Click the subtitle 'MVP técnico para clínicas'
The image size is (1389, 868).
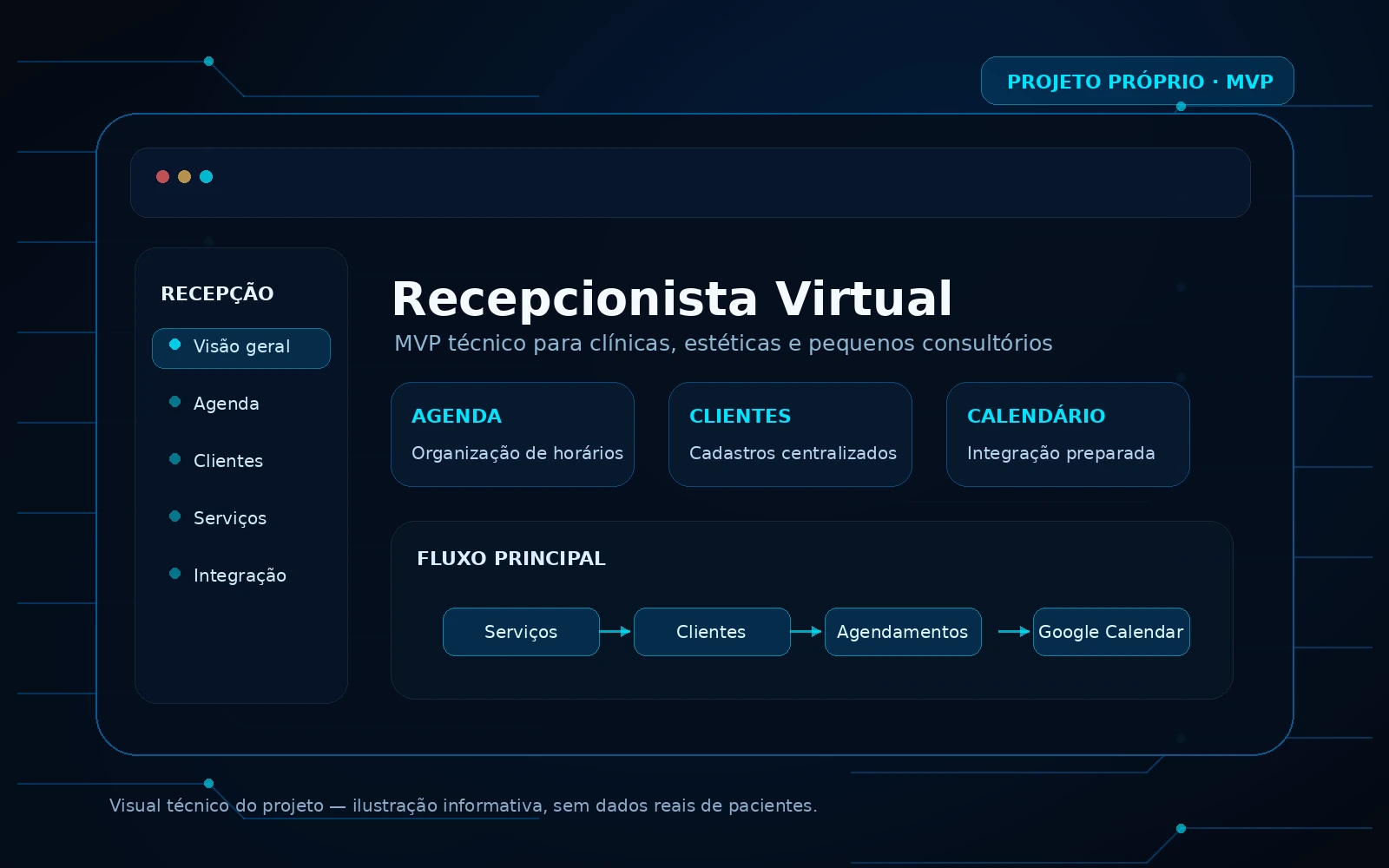pyautogui.click(x=723, y=344)
